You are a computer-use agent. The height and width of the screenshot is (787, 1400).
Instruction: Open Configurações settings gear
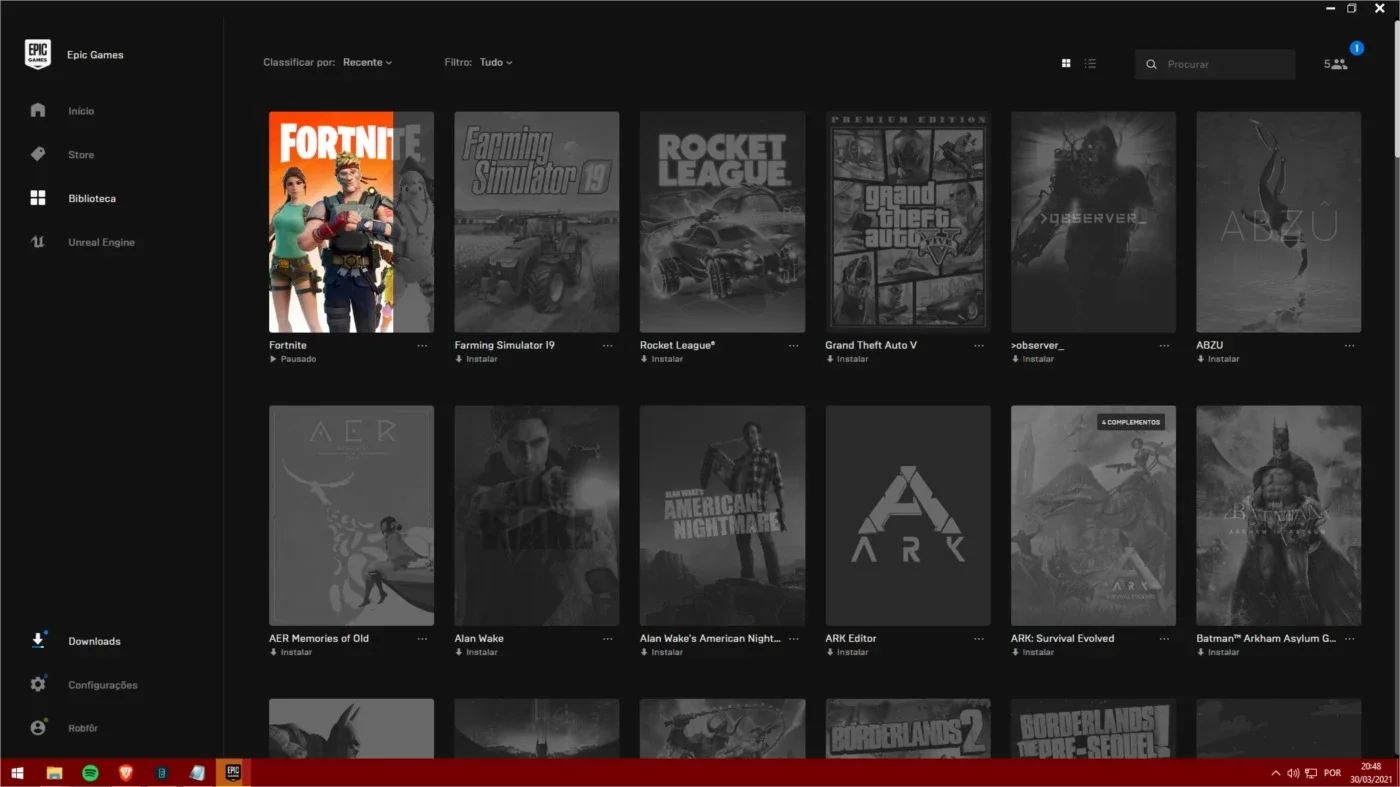(38, 685)
